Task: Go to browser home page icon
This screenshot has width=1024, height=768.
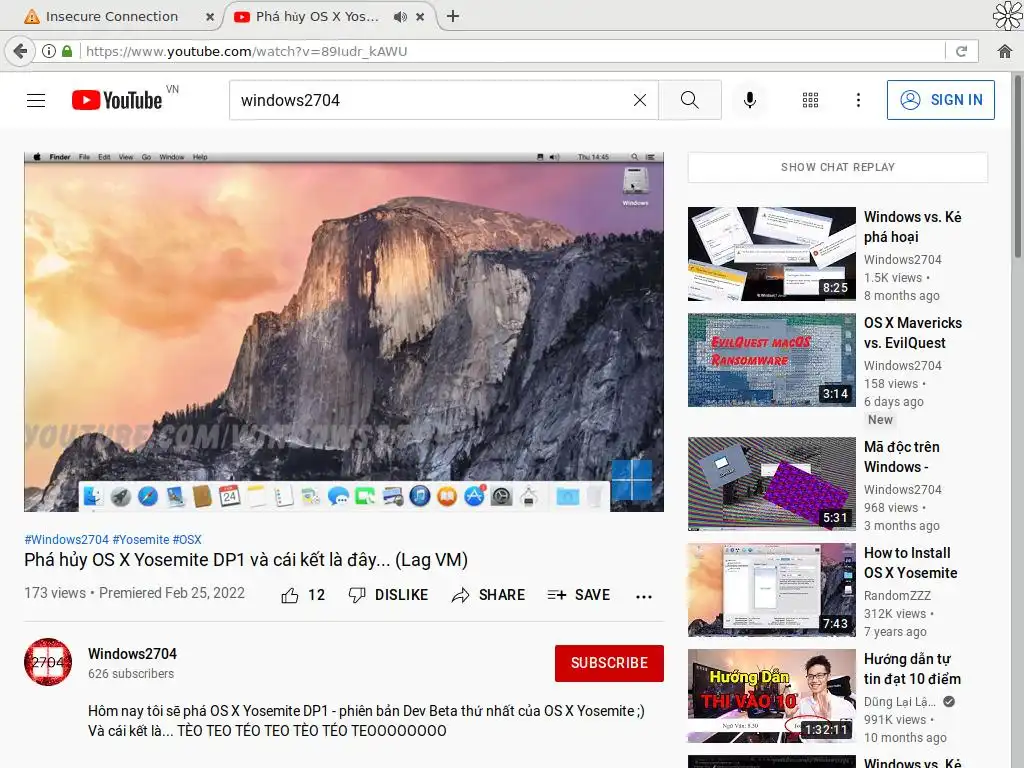Action: click(x=1004, y=51)
